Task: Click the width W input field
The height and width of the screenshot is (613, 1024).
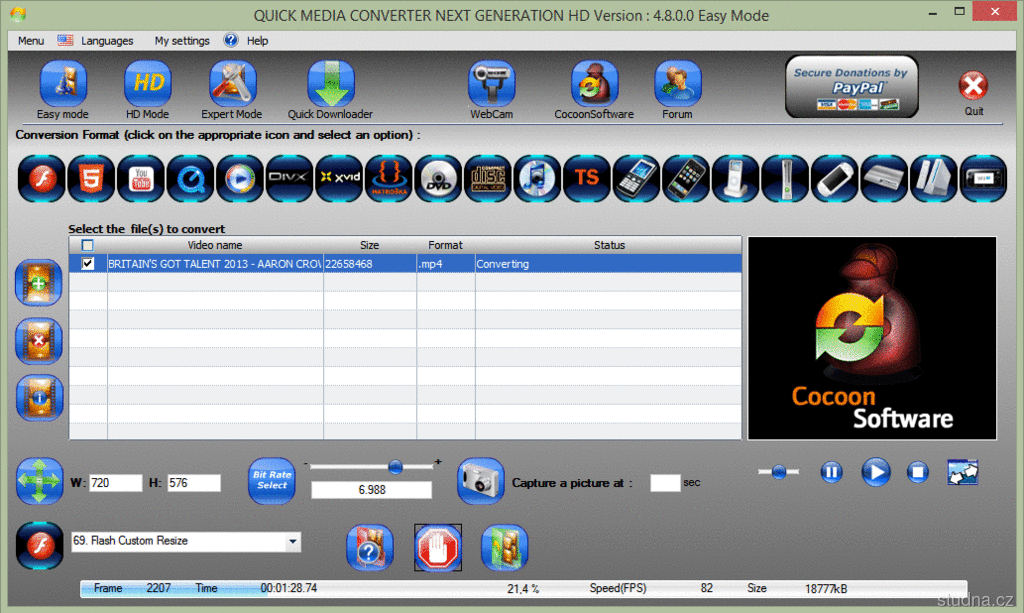Action: [x=116, y=483]
